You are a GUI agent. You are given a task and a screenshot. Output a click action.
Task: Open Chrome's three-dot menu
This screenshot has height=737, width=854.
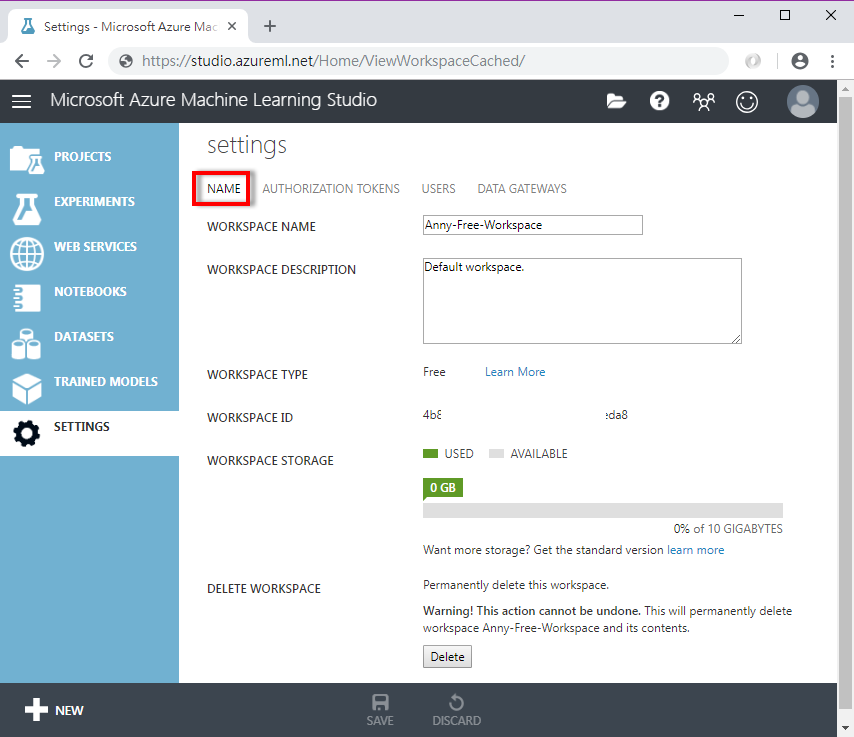click(x=832, y=61)
